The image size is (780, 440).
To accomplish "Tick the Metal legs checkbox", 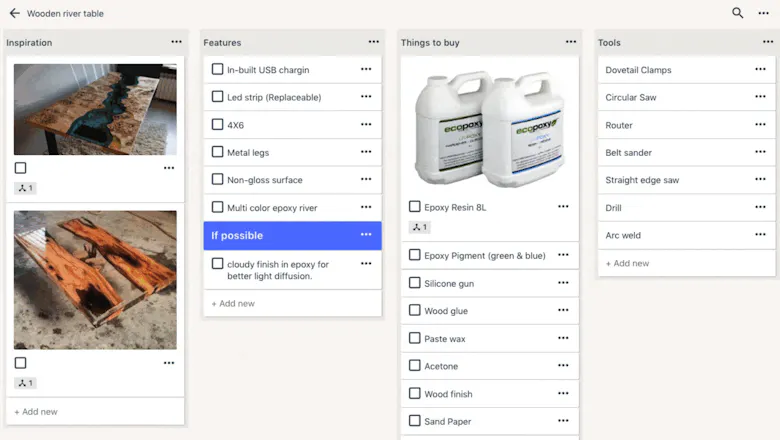I will click(x=217, y=151).
